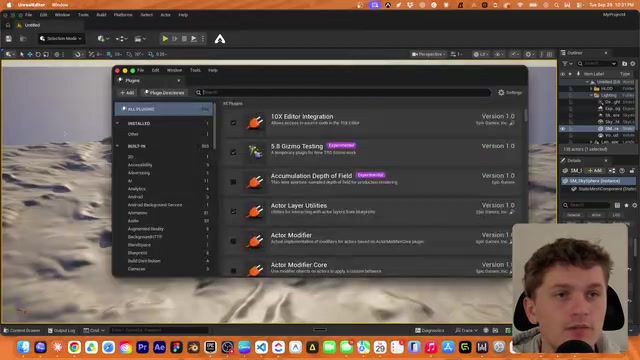Open the Blueprints toolbar dropdown
640x360 pixels.
pos(122,39)
